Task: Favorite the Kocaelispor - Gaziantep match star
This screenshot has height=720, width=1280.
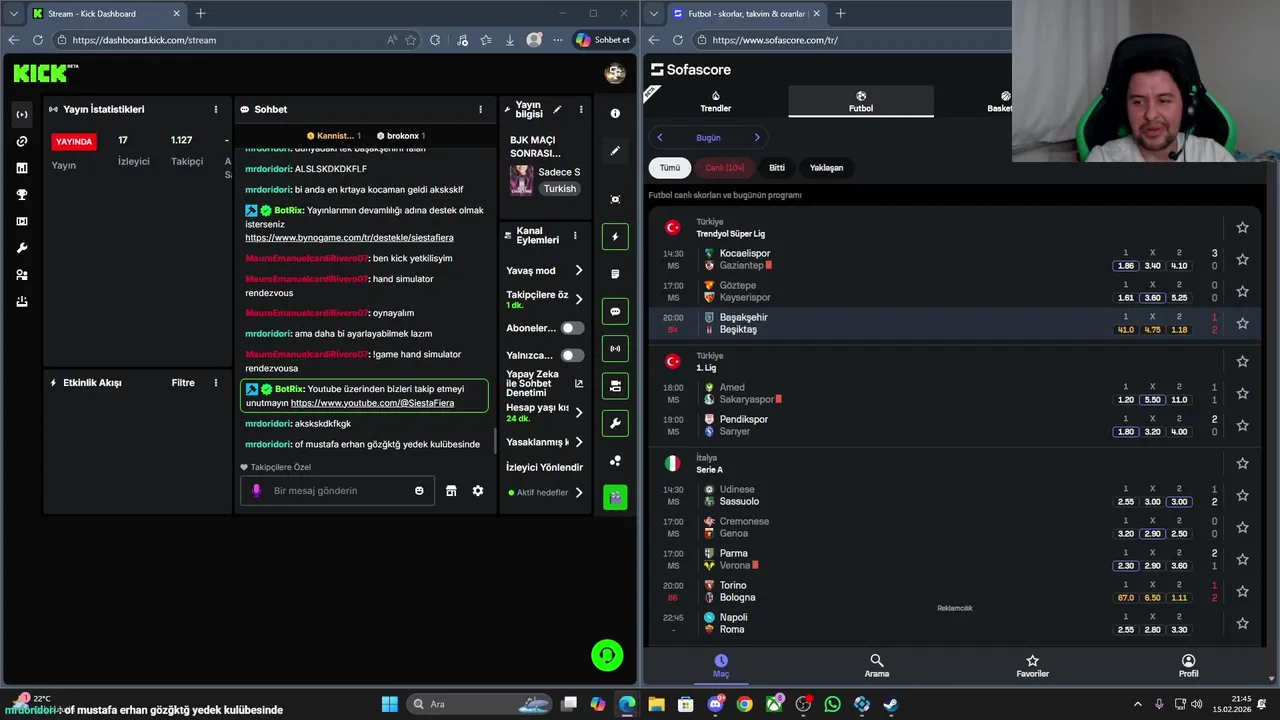Action: 1242,259
